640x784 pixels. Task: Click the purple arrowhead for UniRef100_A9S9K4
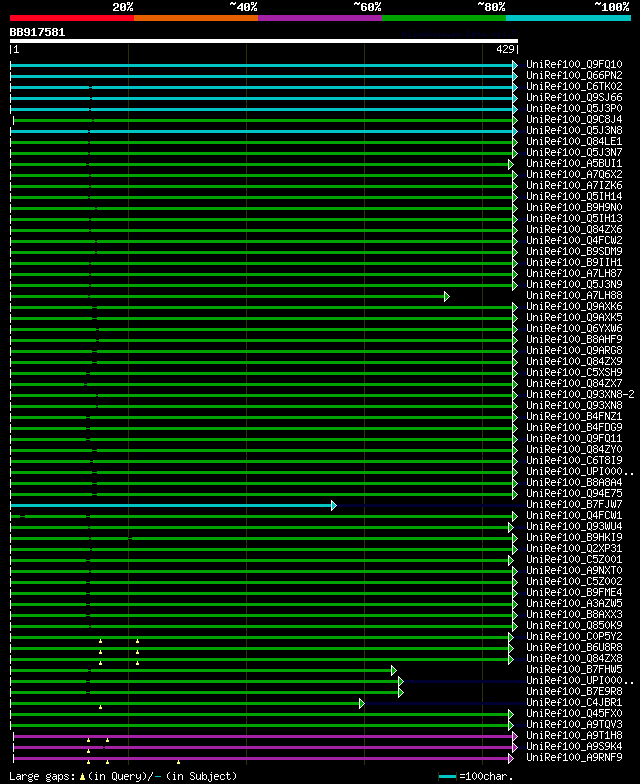click(515, 748)
